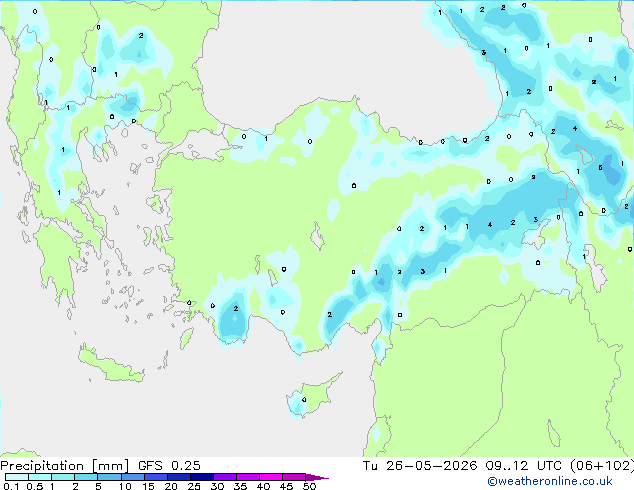Click the 'Precipitation [mm]' title text
The height and width of the screenshot is (490, 634).
click(64, 466)
